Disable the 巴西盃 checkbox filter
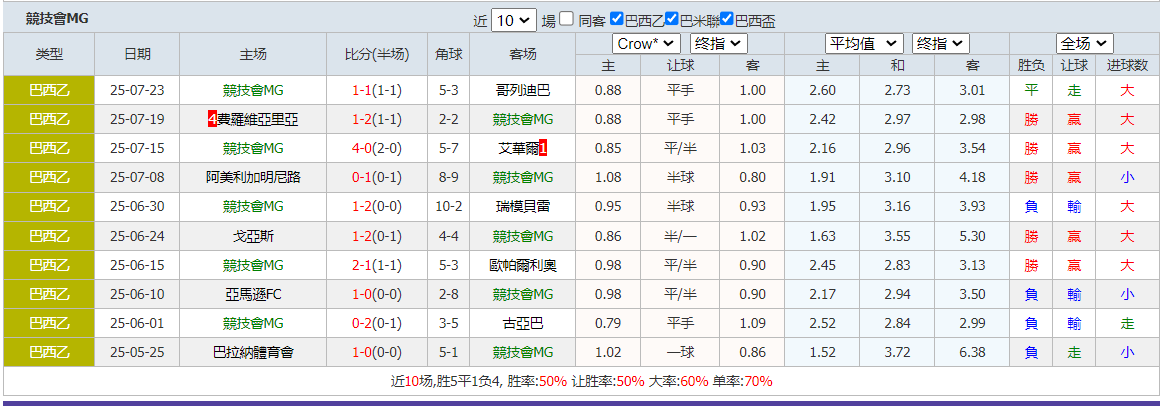 (x=727, y=19)
